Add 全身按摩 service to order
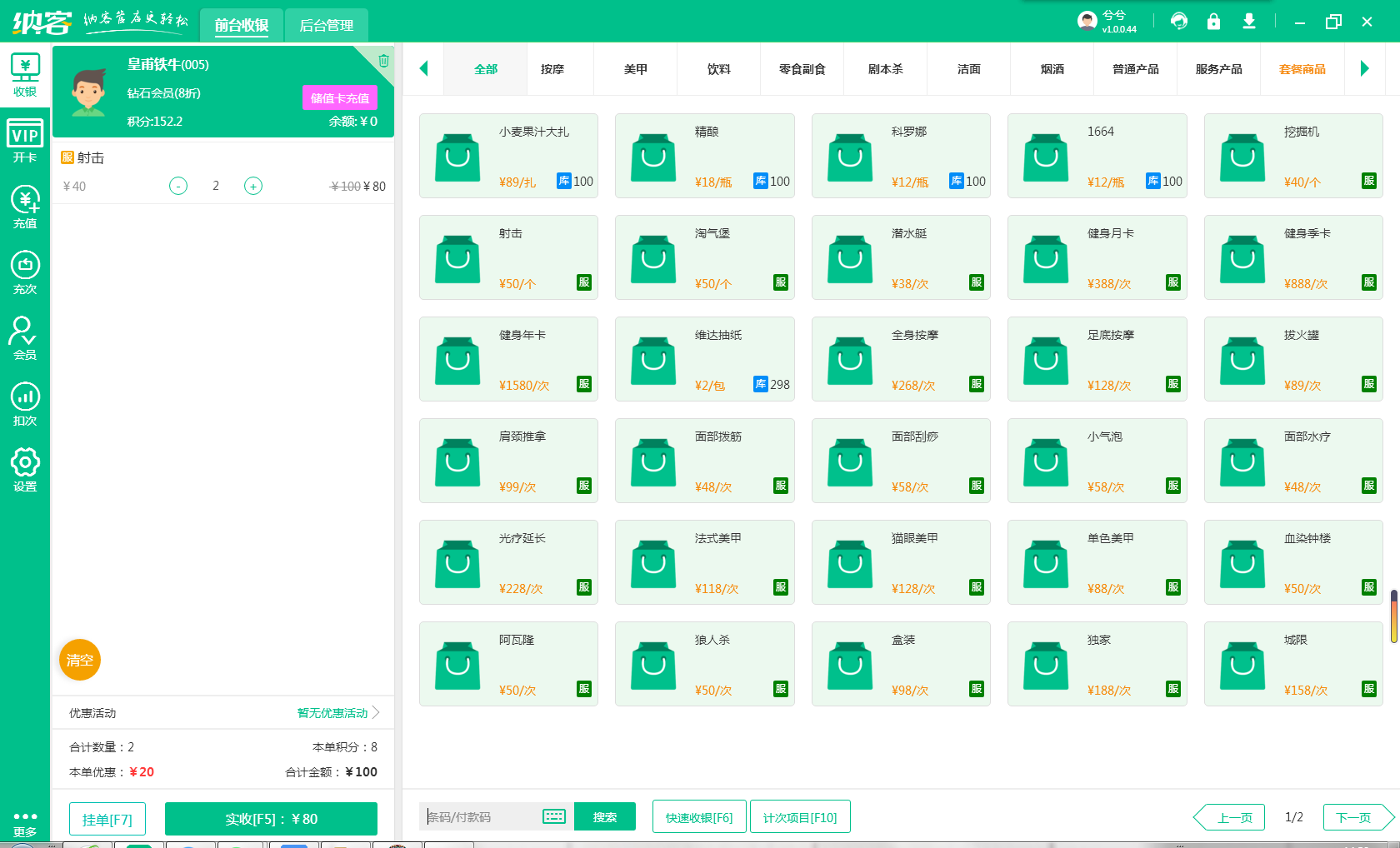1400x848 pixels. (901, 359)
